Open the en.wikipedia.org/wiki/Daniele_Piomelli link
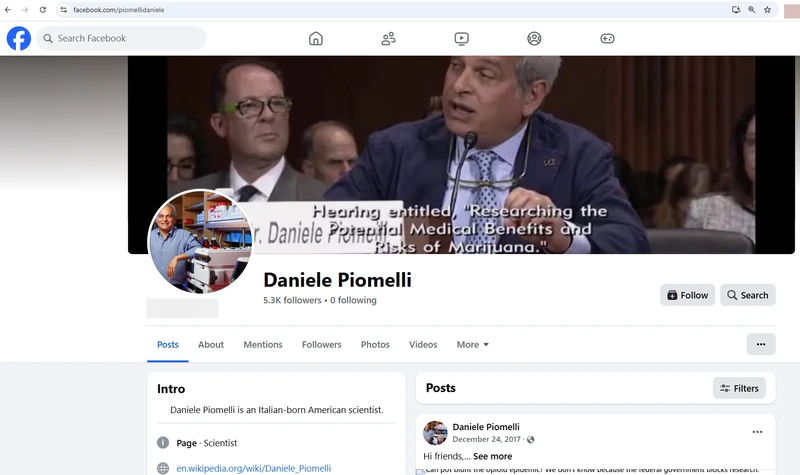This screenshot has width=800, height=475. pos(254,468)
